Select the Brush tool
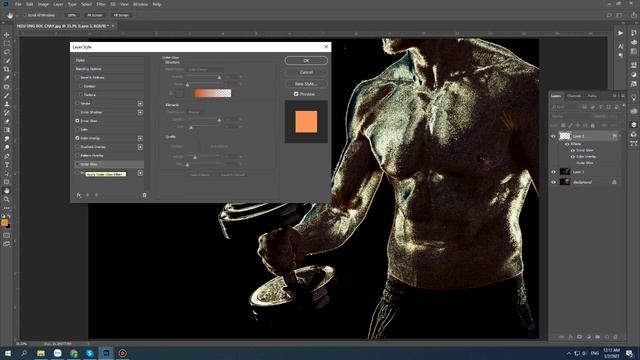Screen dimensions: 640x360 click(7, 96)
